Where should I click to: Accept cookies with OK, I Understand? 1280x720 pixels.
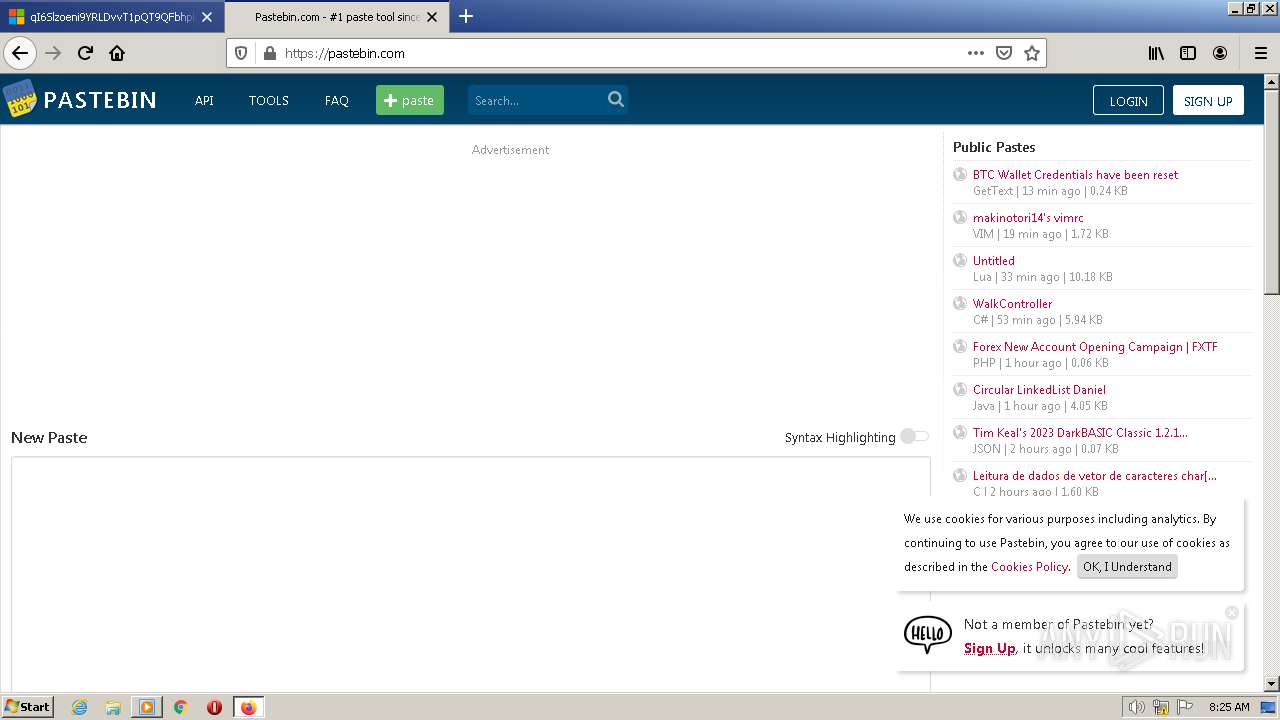(x=1127, y=566)
